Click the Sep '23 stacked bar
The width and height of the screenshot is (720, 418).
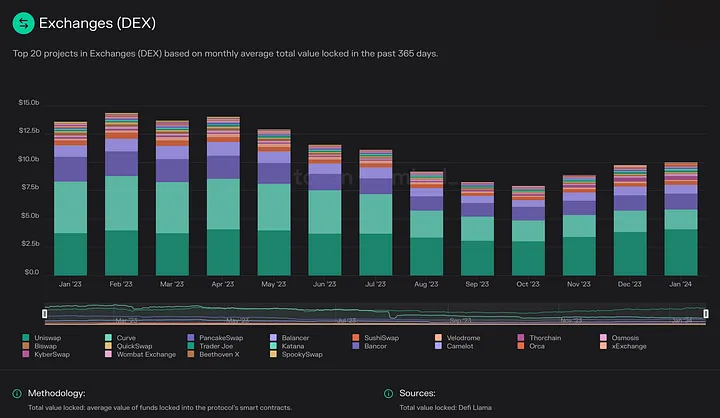tap(478, 229)
